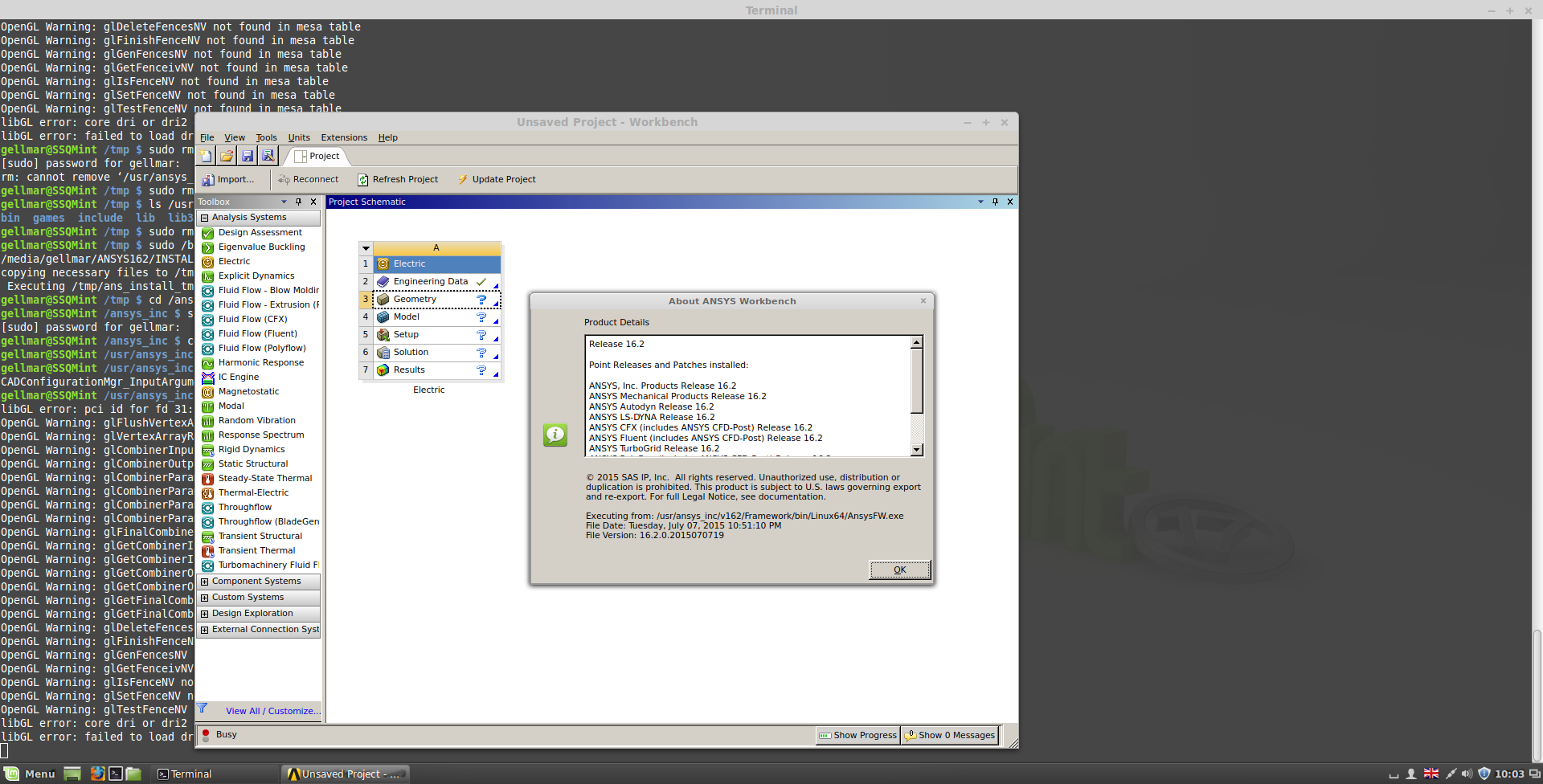Click scroll up arrow in Product Details
The height and width of the screenshot is (784, 1543).
916,343
